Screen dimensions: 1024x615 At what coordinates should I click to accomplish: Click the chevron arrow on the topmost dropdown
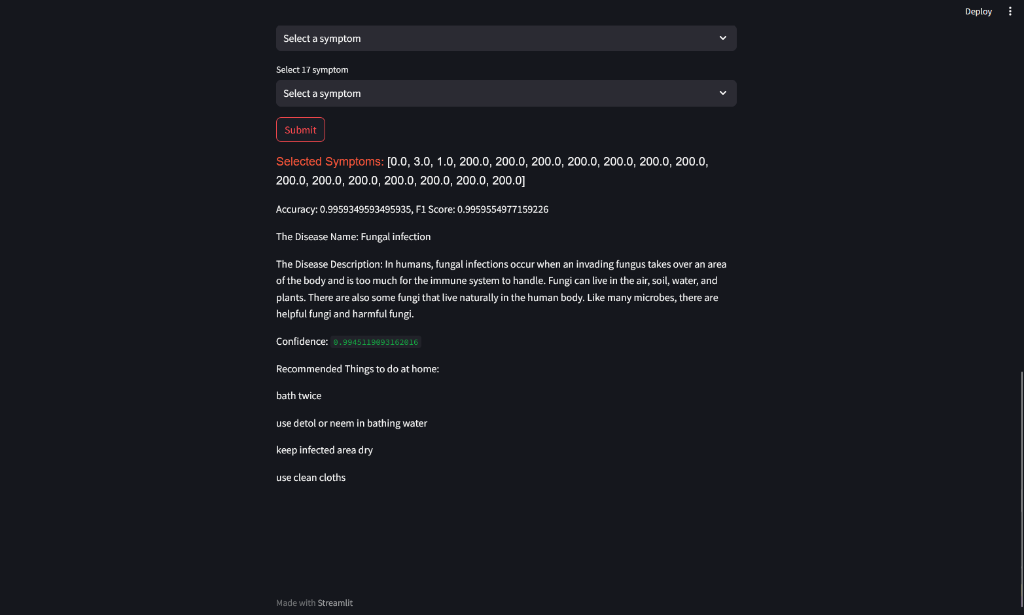point(722,38)
